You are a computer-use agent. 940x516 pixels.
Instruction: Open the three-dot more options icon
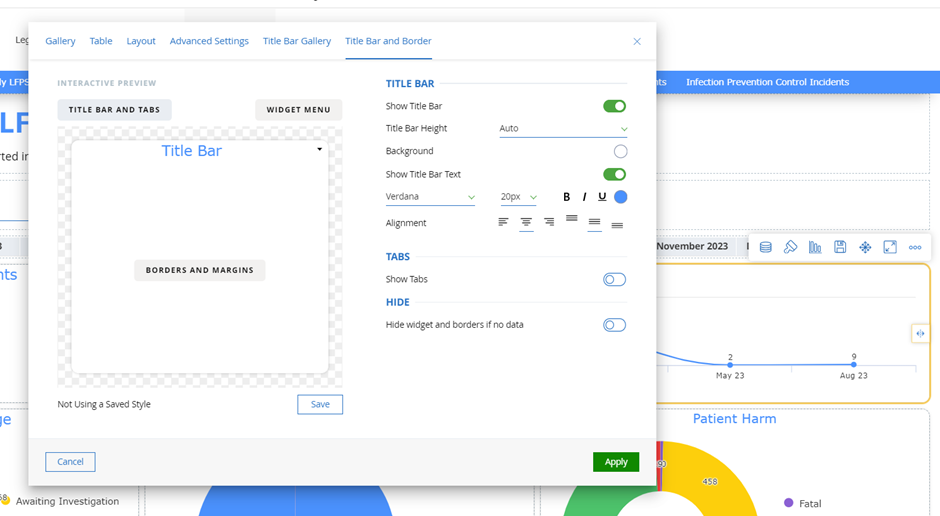[x=915, y=247]
